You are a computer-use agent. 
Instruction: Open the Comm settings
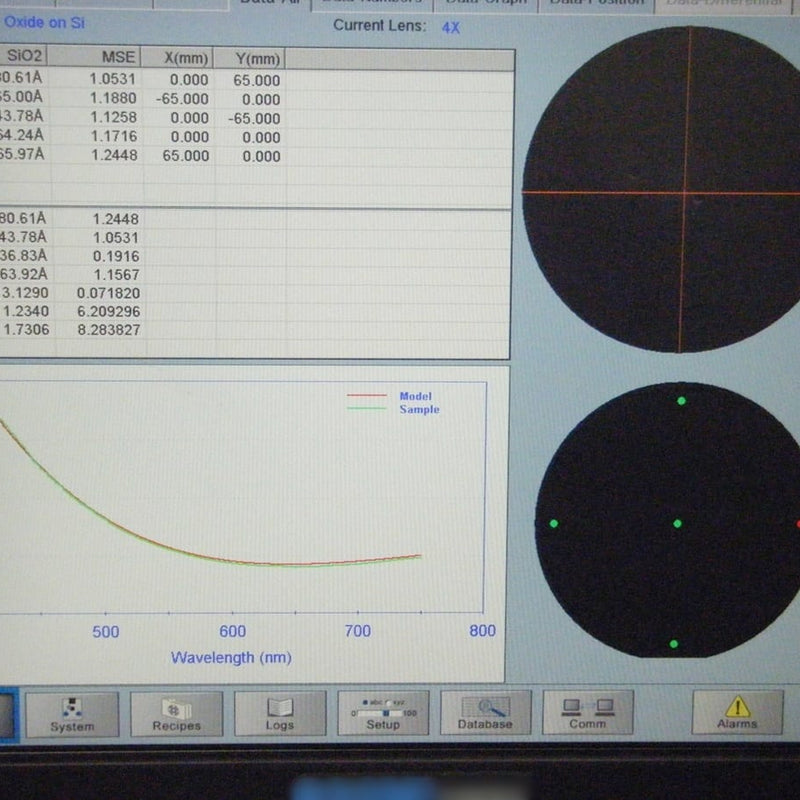click(587, 713)
